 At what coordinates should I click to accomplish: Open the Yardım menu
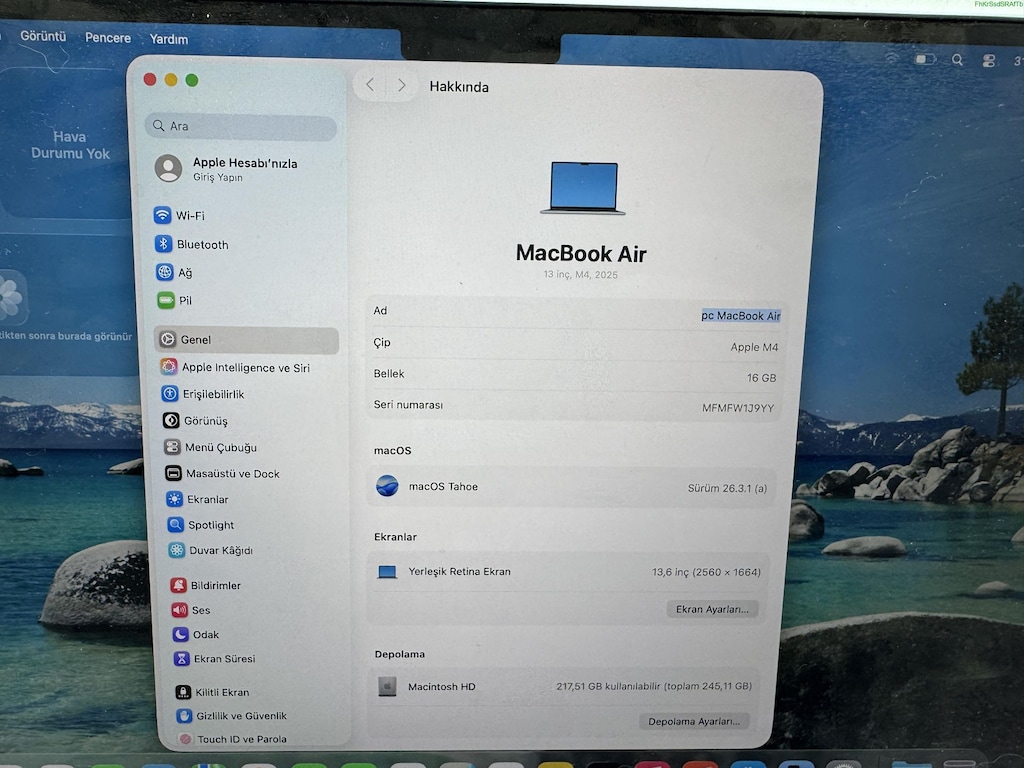tap(169, 39)
